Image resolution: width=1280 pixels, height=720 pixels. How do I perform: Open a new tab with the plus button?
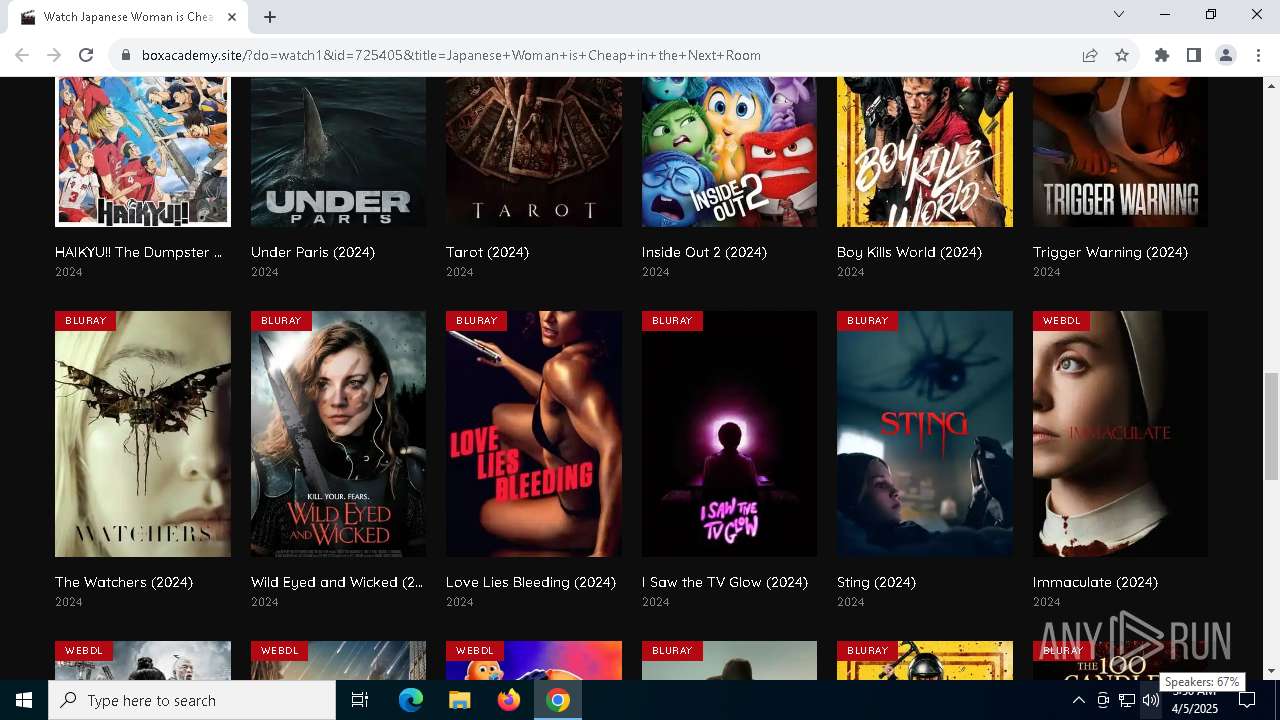tap(270, 16)
